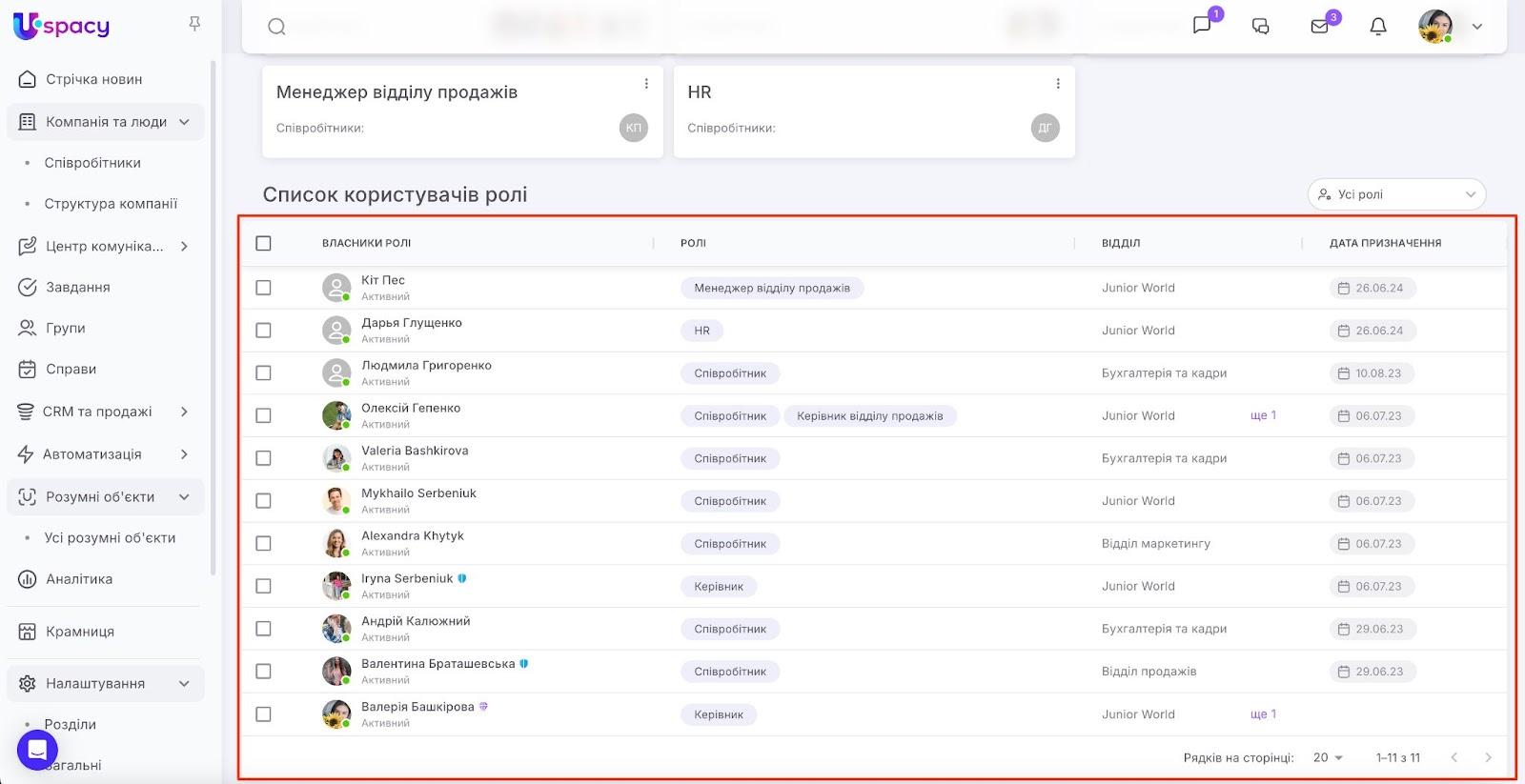This screenshot has height=784, width=1525.
Task: Open the profile avatar in top bar
Action: click(1434, 27)
